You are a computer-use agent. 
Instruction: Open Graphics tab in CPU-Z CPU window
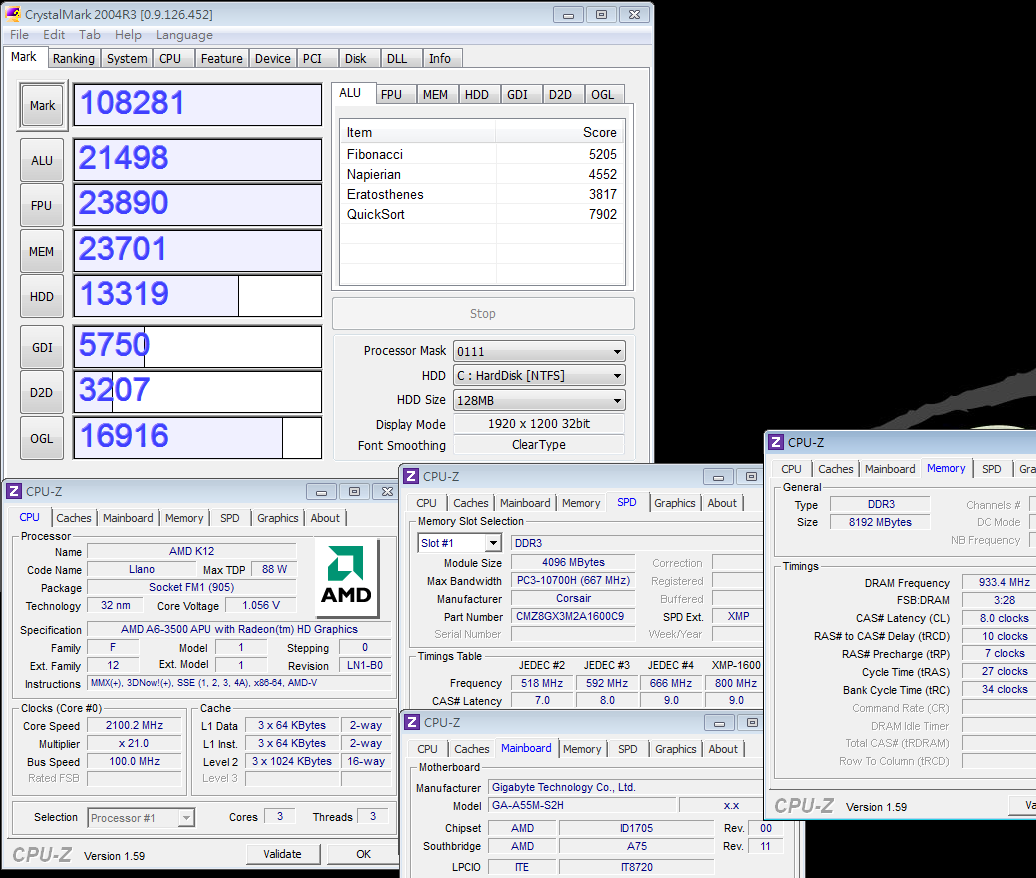click(278, 518)
